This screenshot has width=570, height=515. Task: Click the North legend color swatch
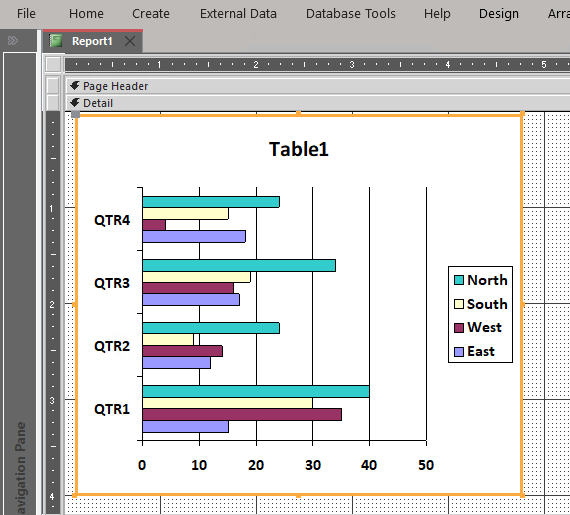pos(459,280)
